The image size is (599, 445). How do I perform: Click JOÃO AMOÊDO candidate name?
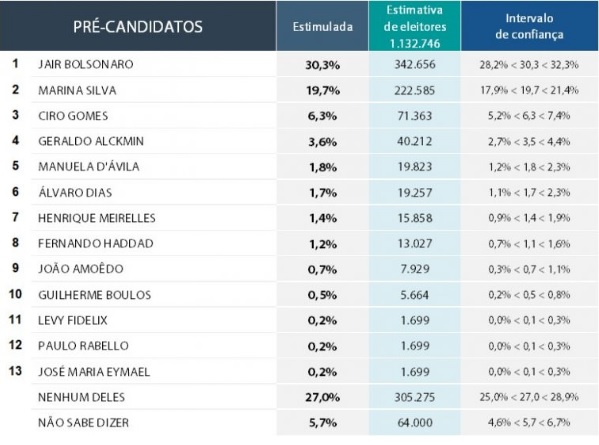tap(81, 269)
